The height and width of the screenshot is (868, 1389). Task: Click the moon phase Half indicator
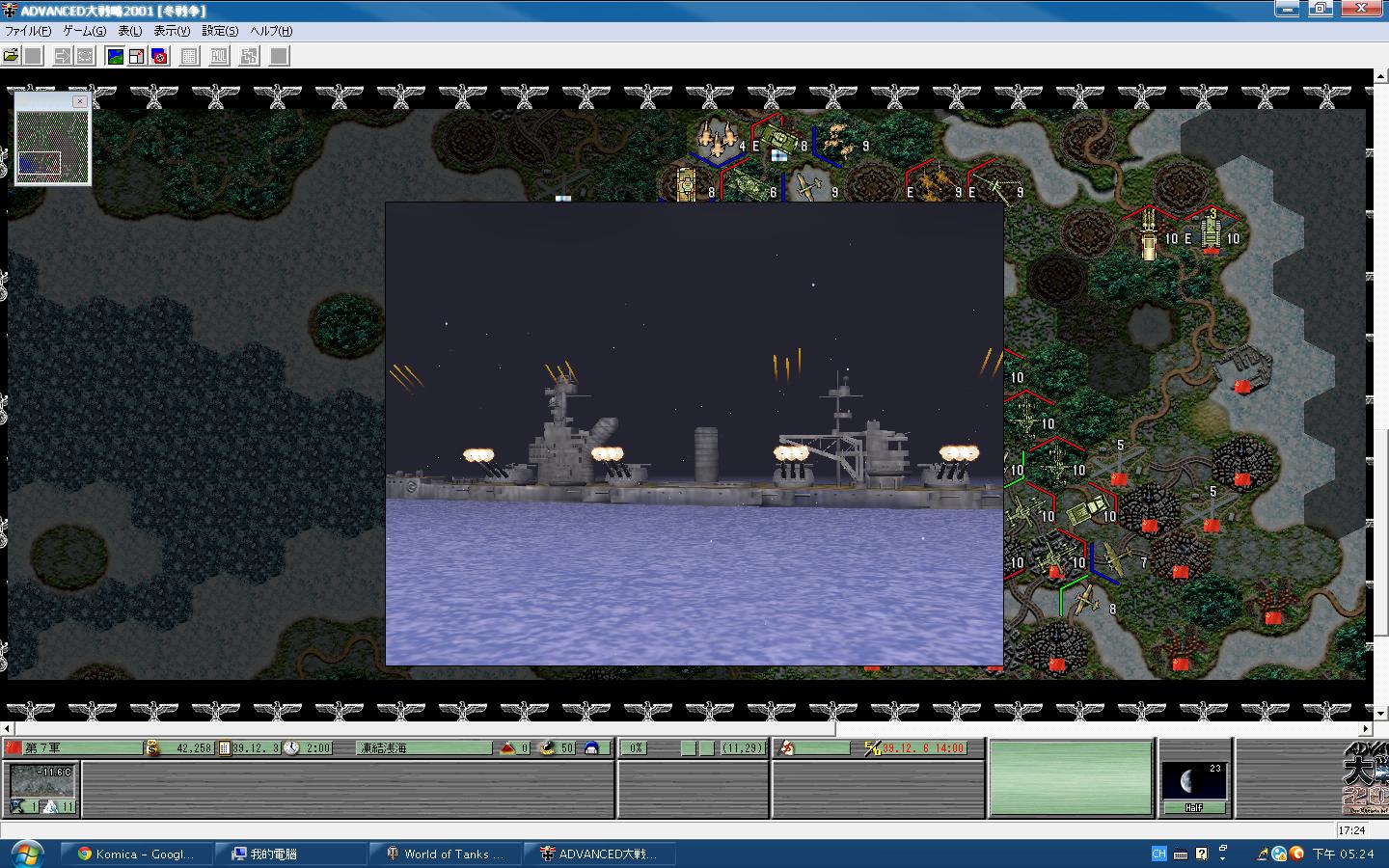(1194, 787)
